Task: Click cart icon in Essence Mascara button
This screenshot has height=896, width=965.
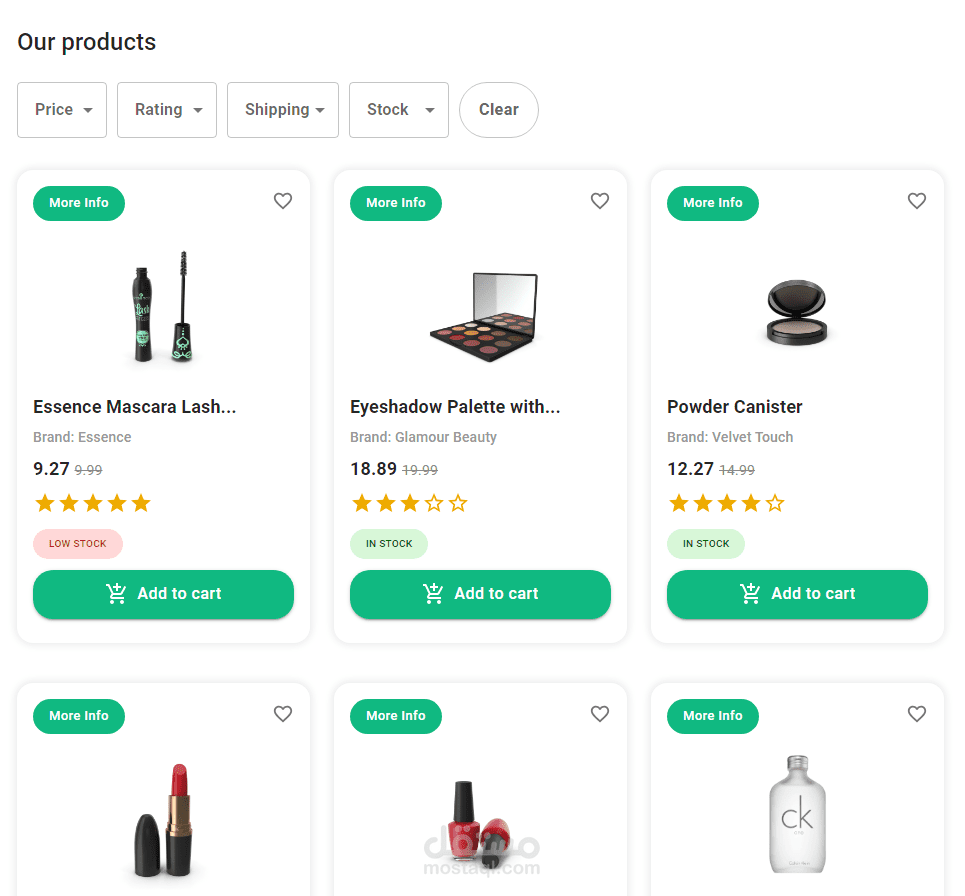Action: 117,594
